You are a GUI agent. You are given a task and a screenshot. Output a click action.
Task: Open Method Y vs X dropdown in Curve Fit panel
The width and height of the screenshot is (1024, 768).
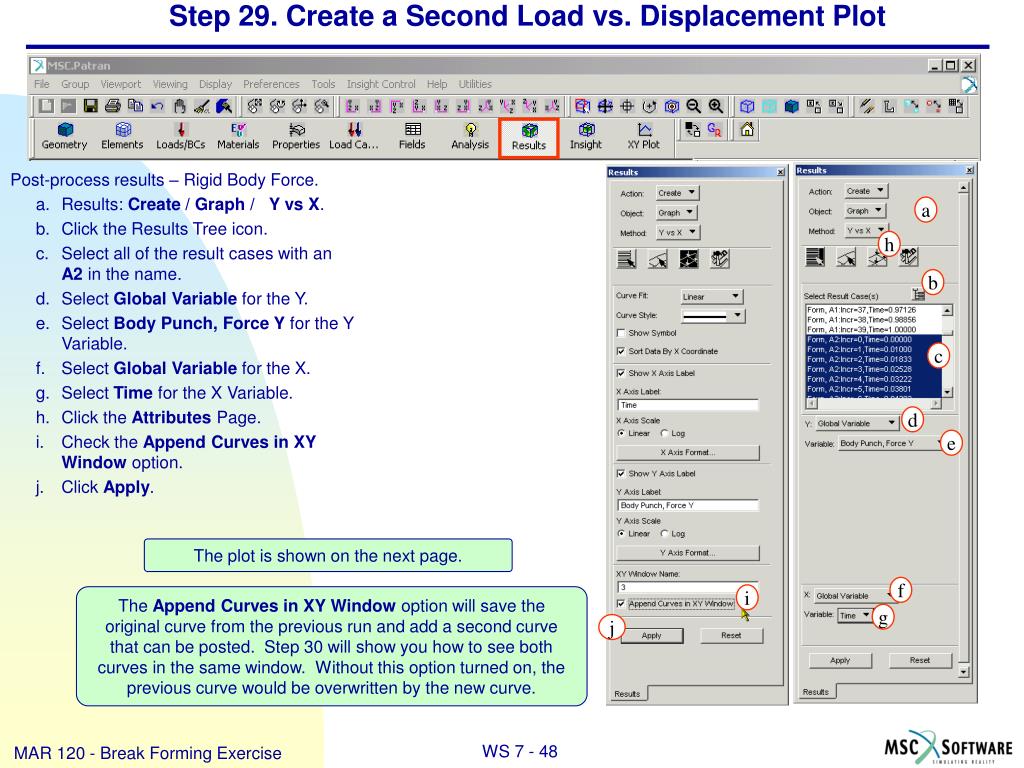coord(677,232)
